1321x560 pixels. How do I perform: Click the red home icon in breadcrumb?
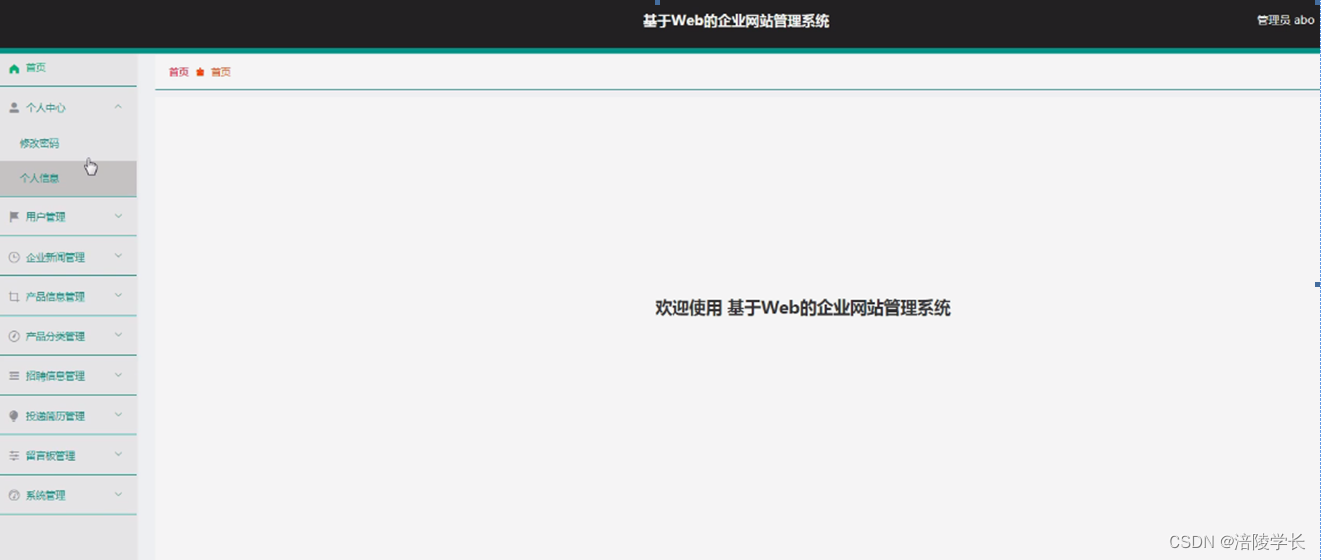(x=200, y=72)
